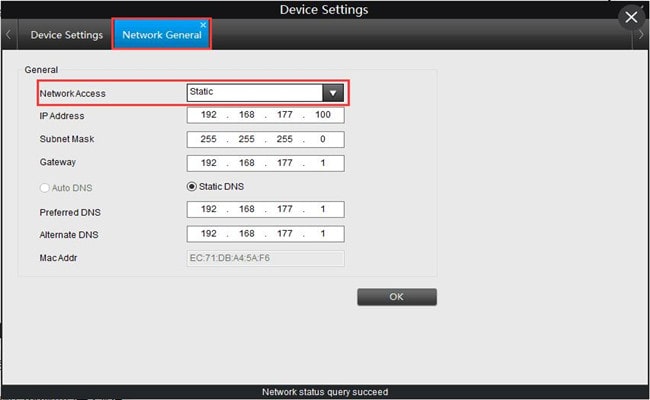Switch to the Network General tab
Image resolution: width=650 pixels, height=400 pixels.
tap(162, 35)
